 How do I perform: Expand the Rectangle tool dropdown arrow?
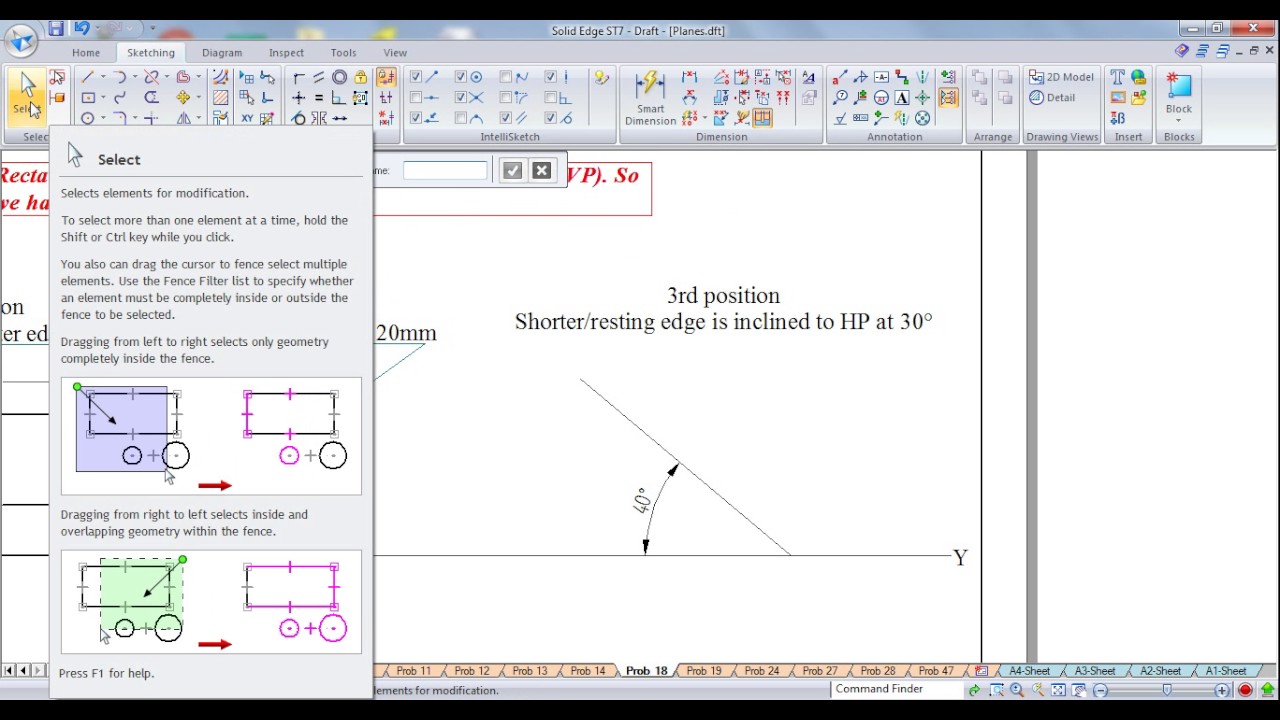(x=102, y=98)
